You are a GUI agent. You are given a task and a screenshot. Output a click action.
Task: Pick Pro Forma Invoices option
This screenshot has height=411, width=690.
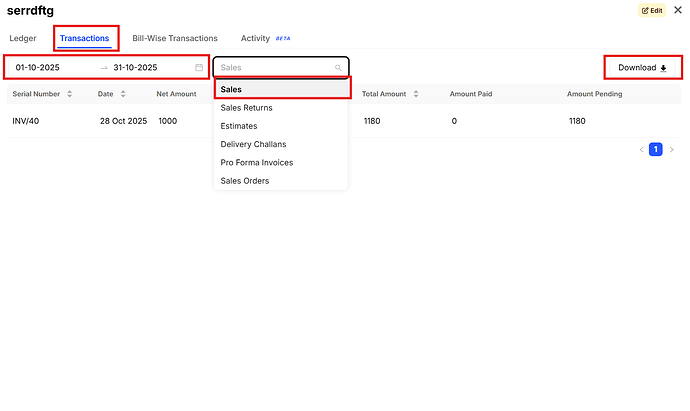click(281, 162)
